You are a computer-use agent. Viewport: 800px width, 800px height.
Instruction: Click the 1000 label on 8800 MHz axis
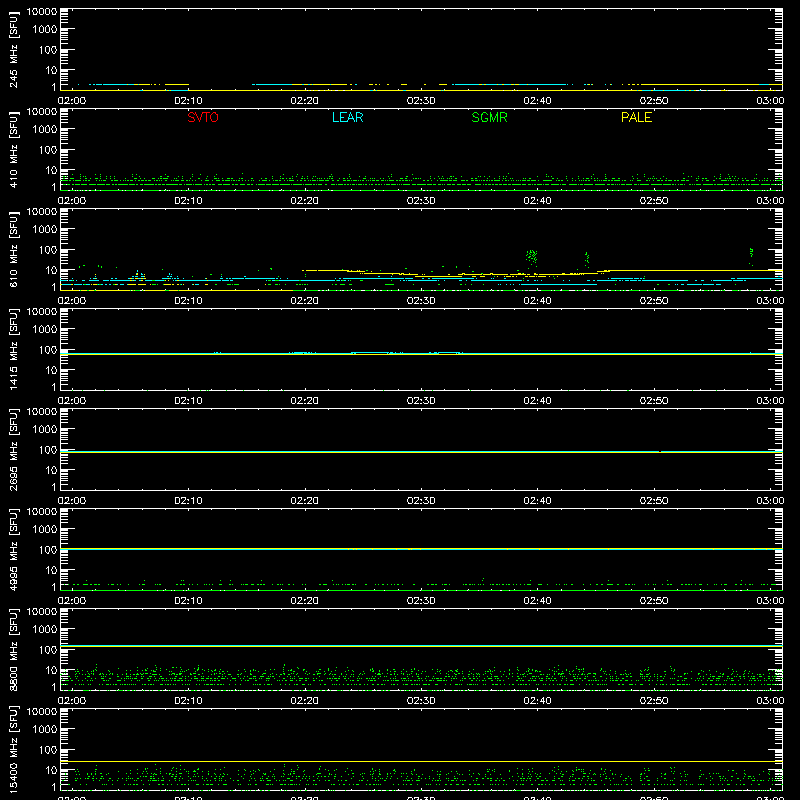(x=45, y=630)
